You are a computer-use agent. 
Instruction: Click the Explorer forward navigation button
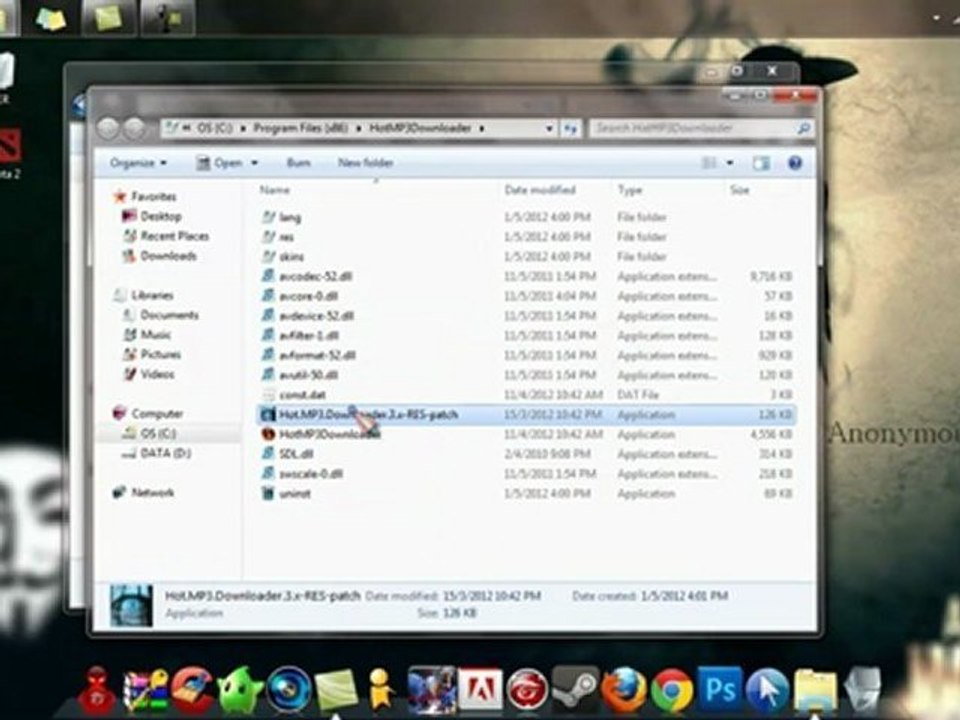134,129
